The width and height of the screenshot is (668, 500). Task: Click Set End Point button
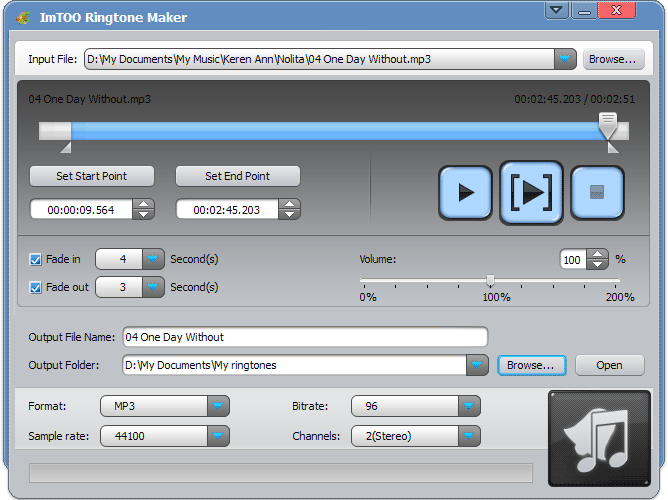(238, 176)
